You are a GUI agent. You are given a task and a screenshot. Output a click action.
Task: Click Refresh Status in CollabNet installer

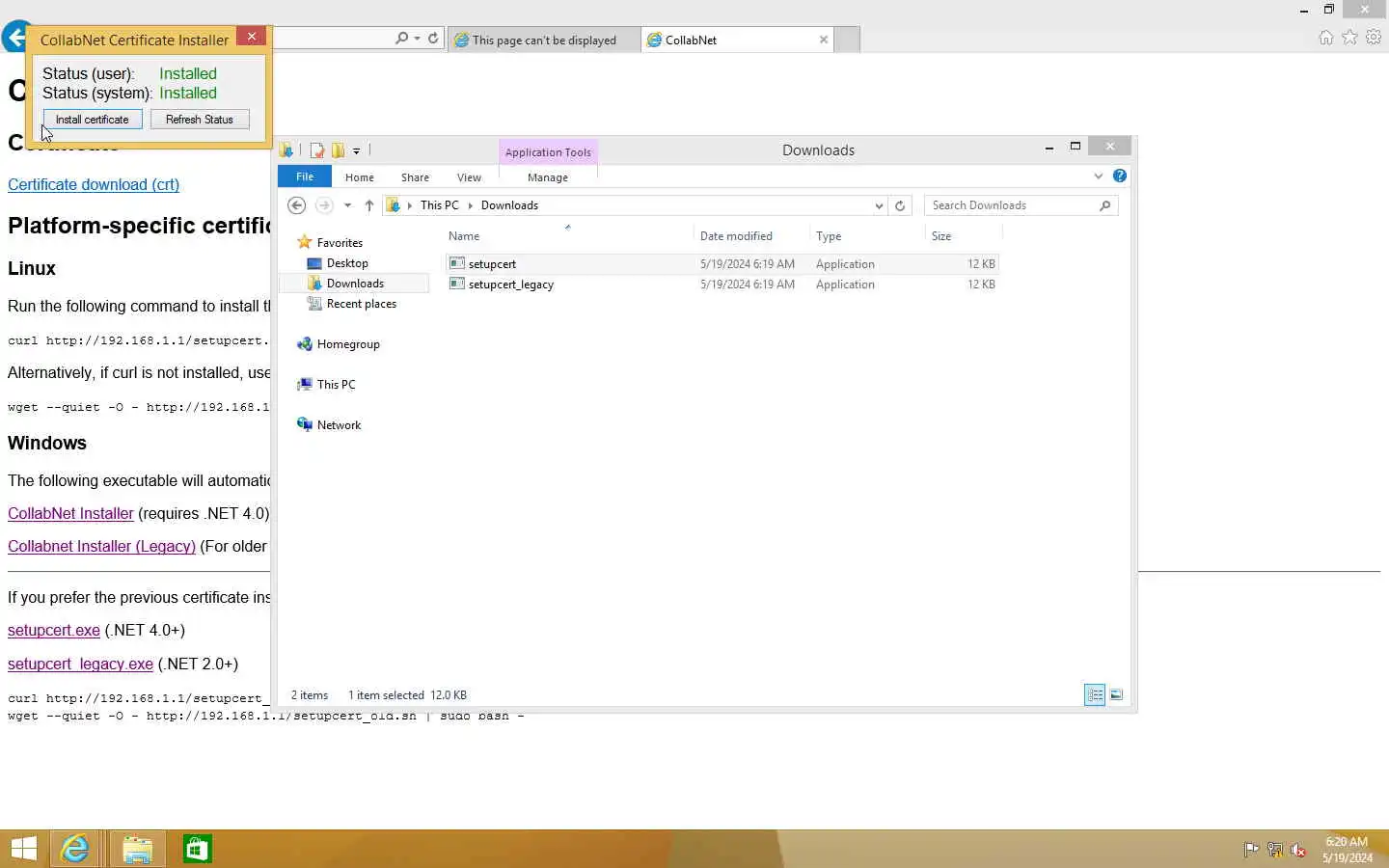[200, 120]
